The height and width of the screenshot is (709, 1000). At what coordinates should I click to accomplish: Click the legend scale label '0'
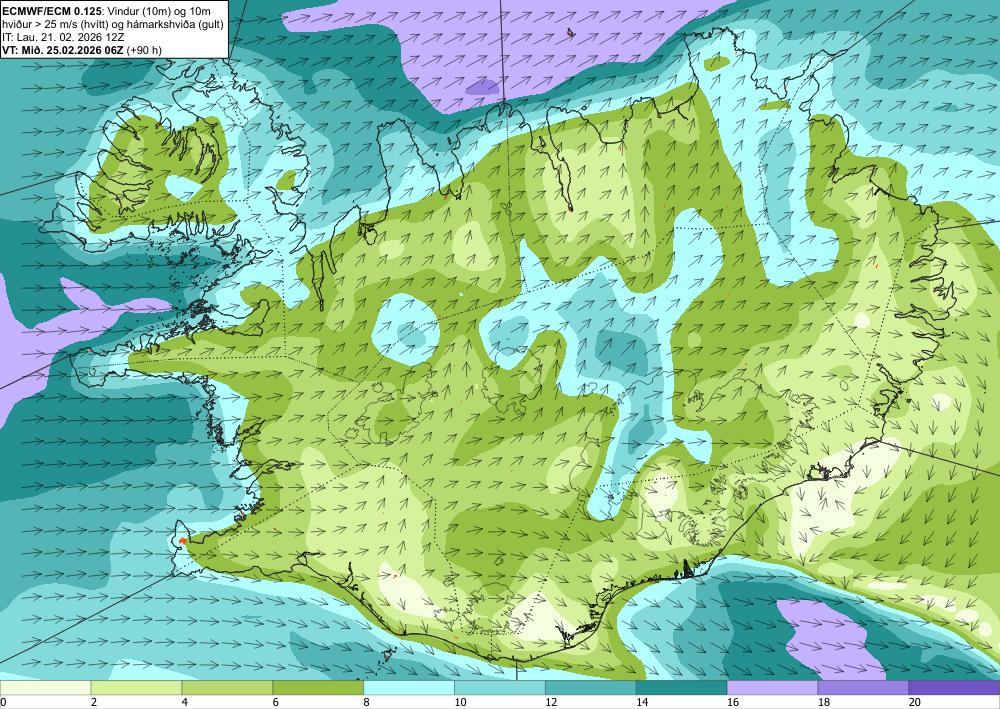coord(3,703)
